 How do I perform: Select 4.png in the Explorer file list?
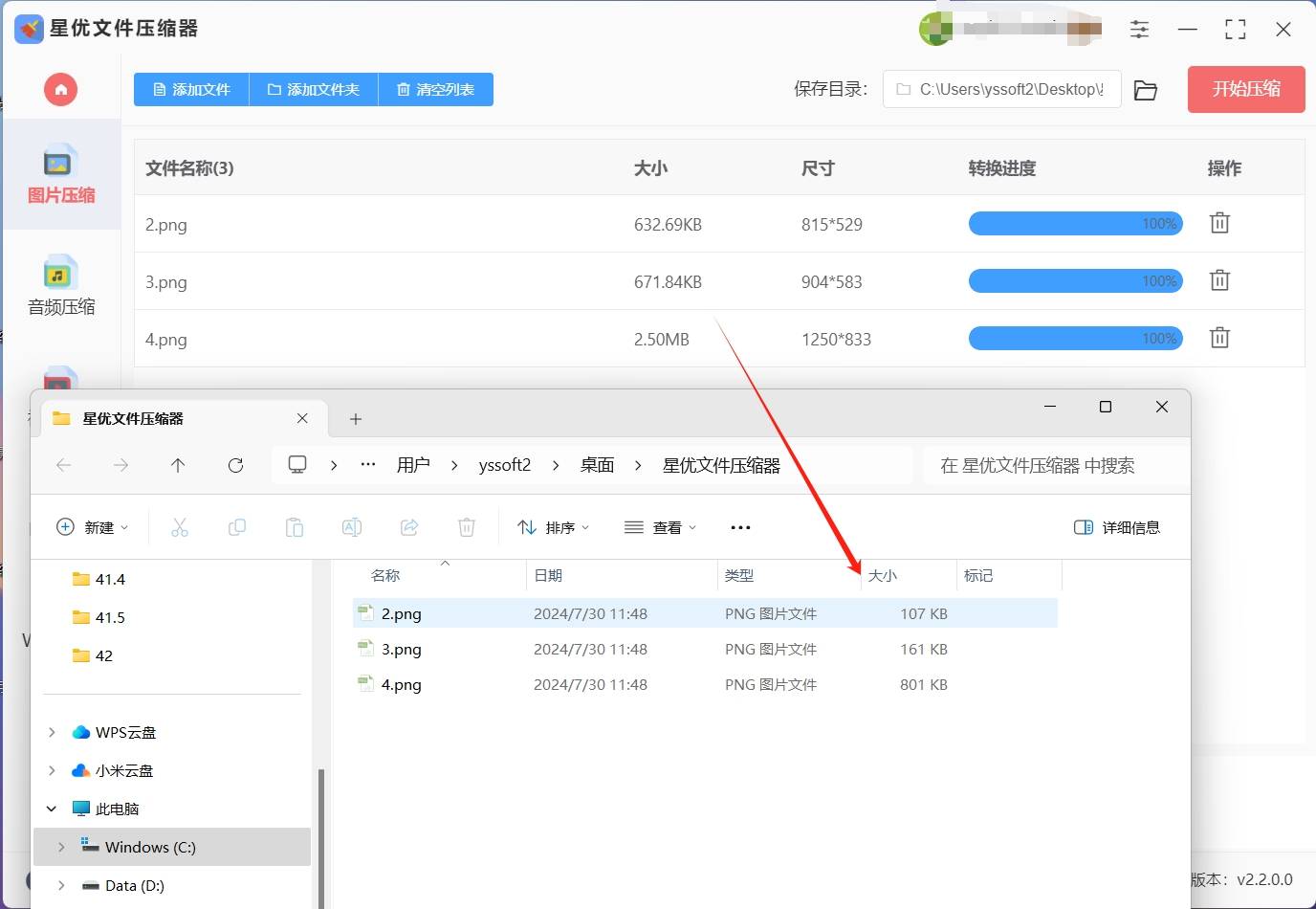[x=705, y=684]
